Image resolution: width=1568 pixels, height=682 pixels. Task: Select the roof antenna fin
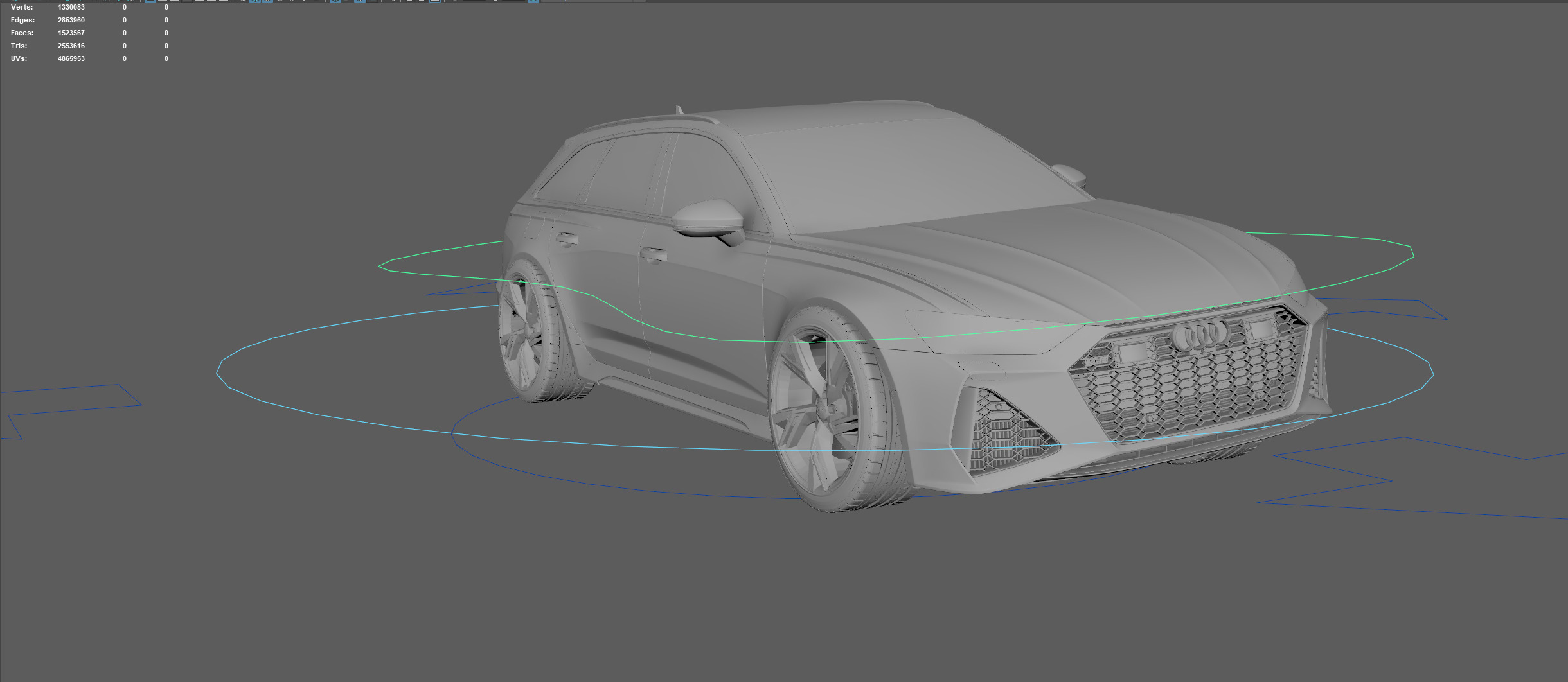(679, 110)
